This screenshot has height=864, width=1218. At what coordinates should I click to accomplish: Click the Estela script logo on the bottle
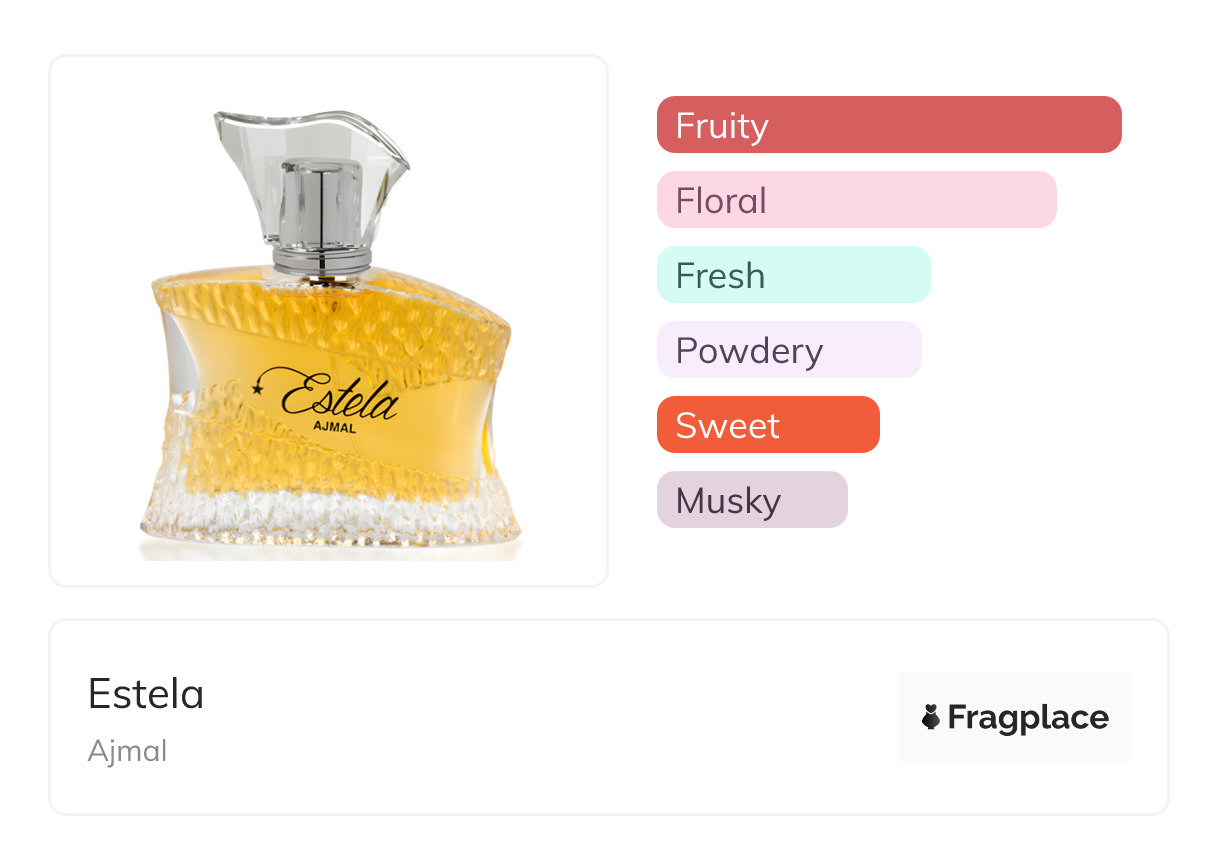click(340, 398)
